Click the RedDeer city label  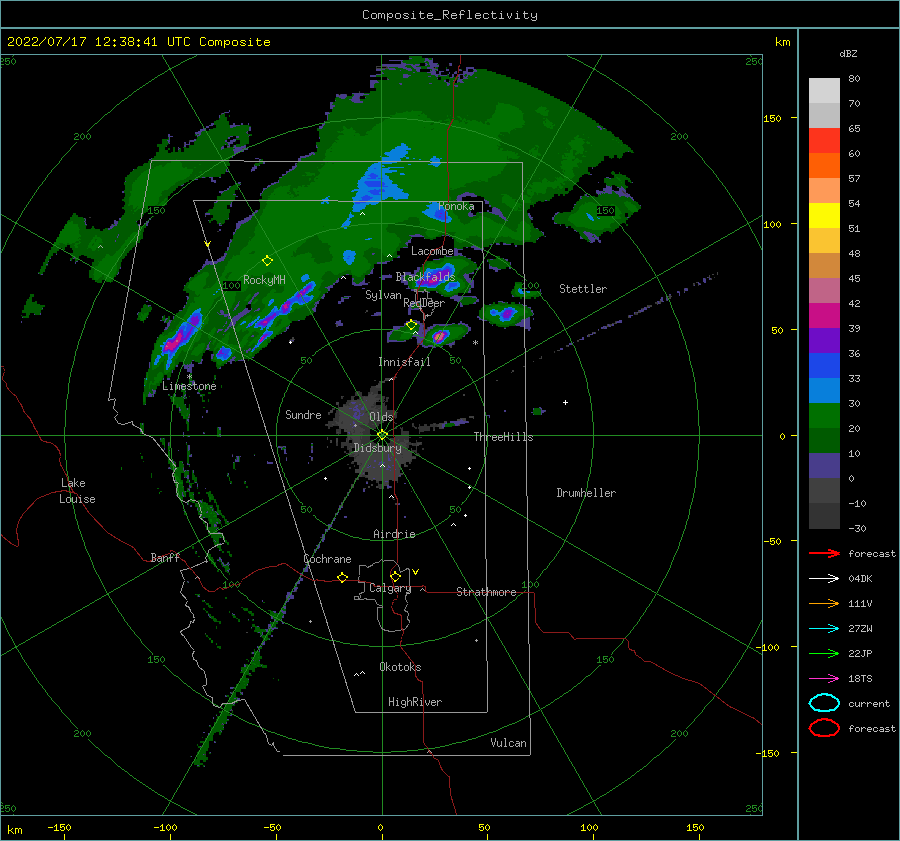coord(424,303)
